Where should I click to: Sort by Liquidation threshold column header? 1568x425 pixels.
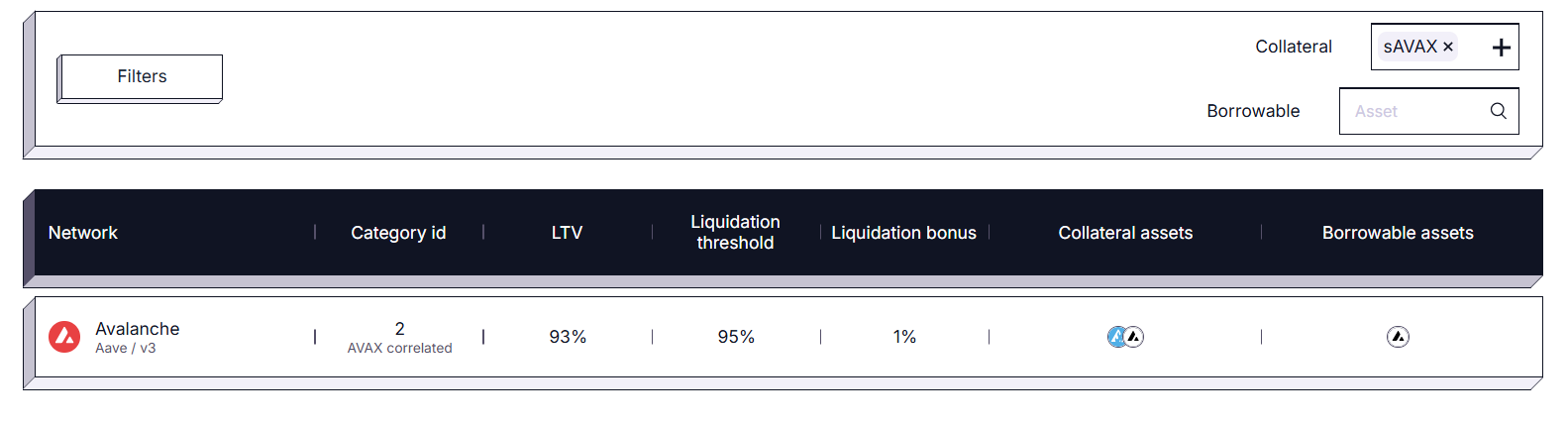(x=735, y=233)
